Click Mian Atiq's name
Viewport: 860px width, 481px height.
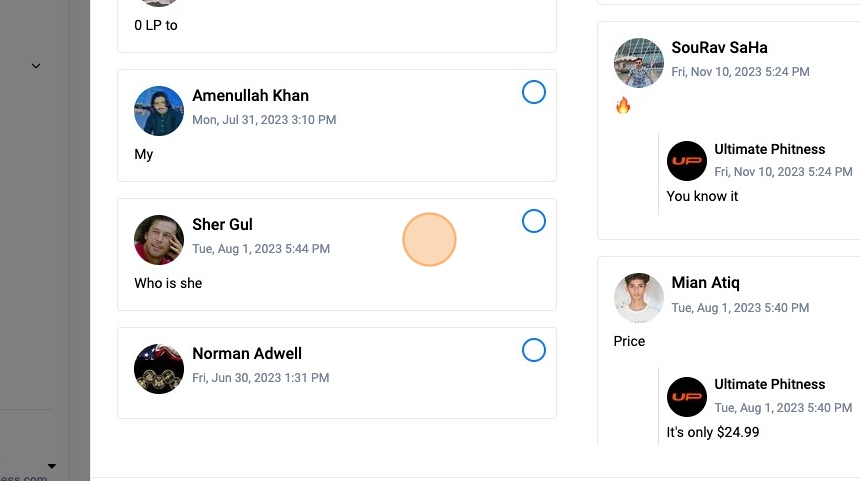pyautogui.click(x=705, y=283)
